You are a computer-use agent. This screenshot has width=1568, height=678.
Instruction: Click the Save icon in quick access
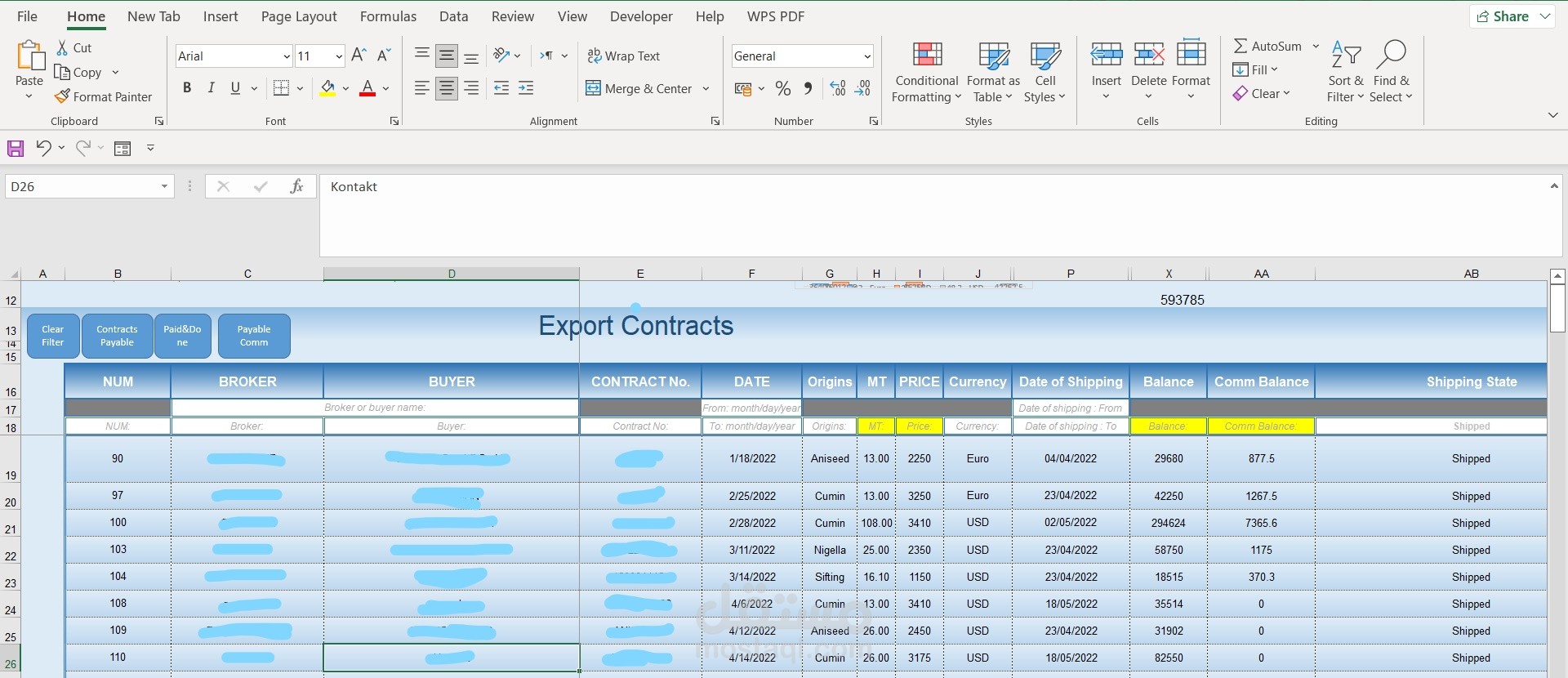[x=16, y=148]
